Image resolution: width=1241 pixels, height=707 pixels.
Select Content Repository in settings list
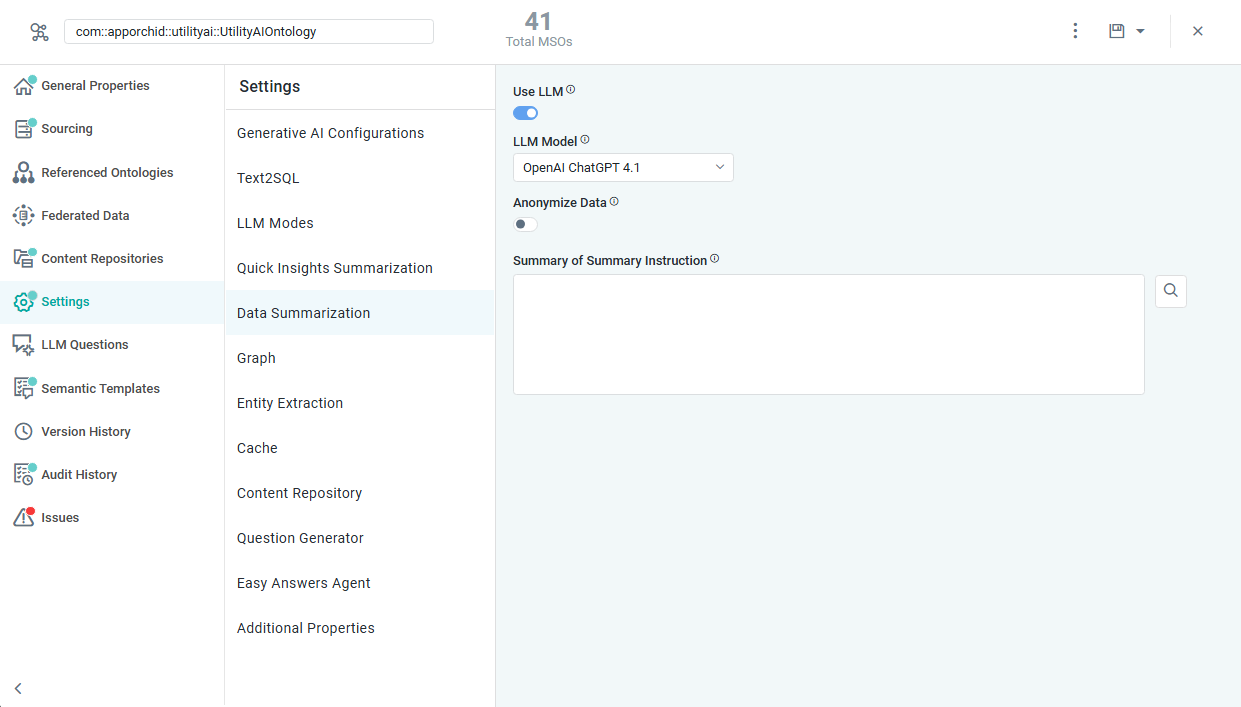point(360,493)
